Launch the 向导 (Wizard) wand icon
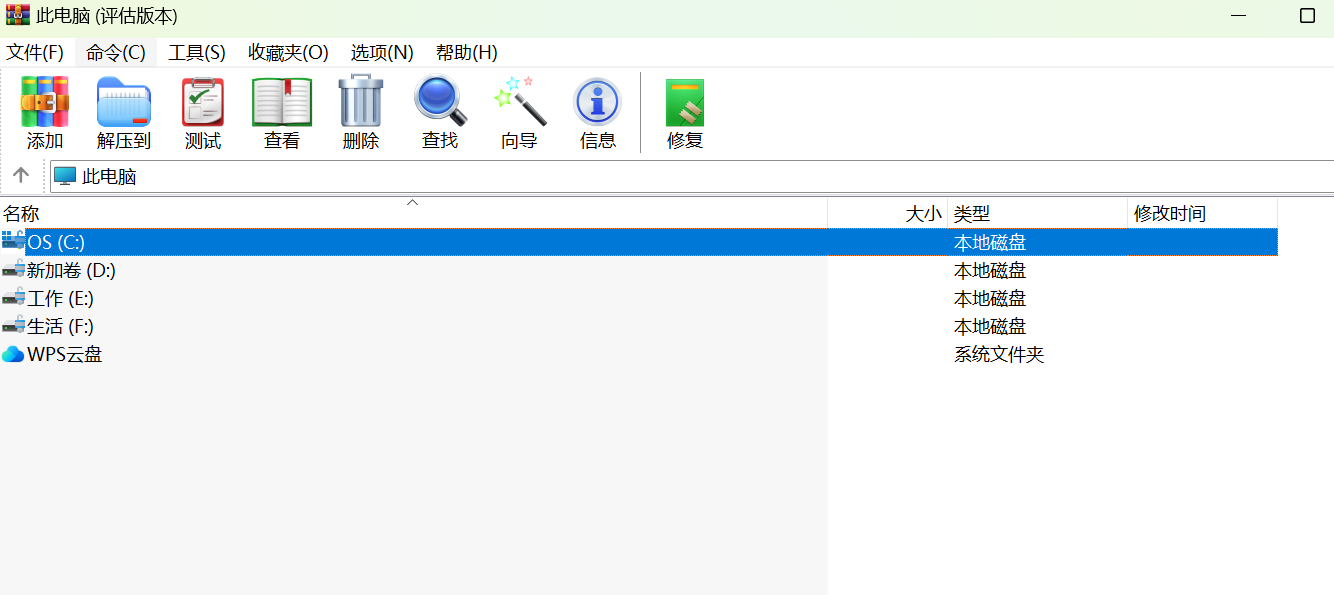Viewport: 1334px width, 595px height. click(x=519, y=101)
